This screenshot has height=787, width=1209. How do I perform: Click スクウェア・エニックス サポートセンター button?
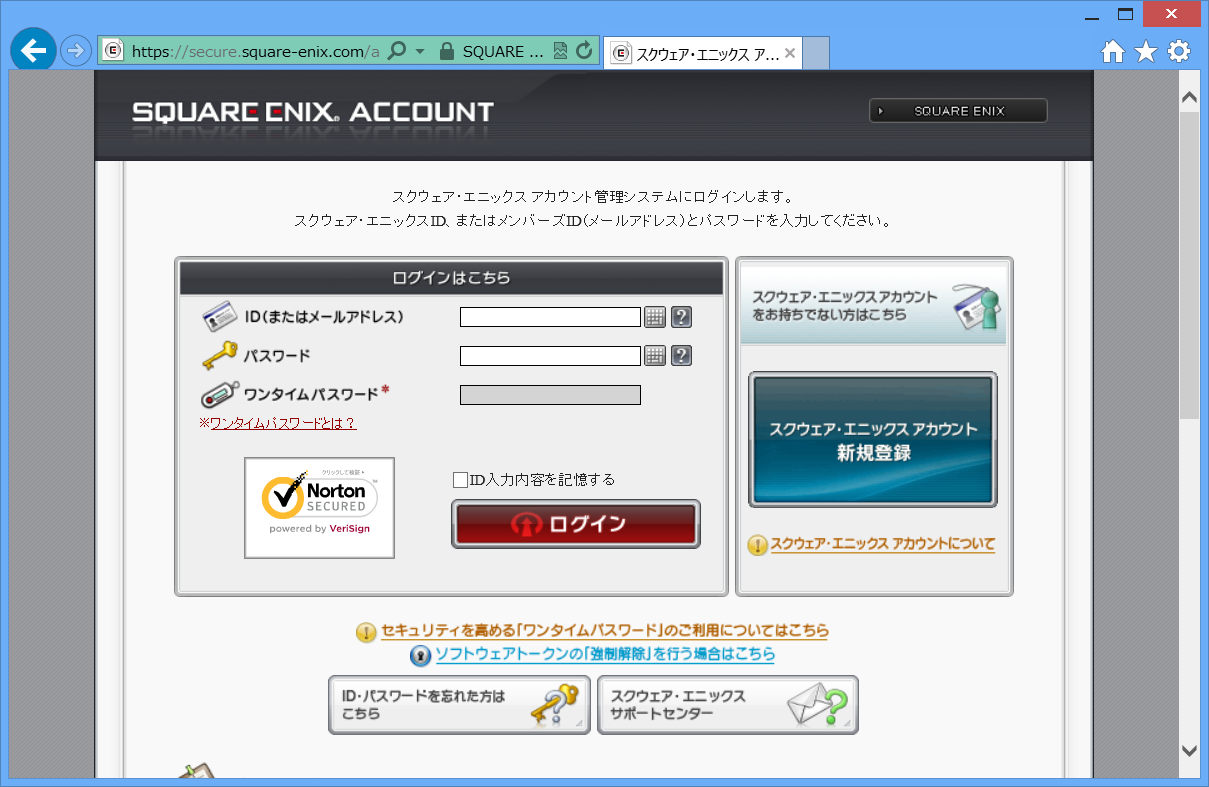(x=728, y=705)
